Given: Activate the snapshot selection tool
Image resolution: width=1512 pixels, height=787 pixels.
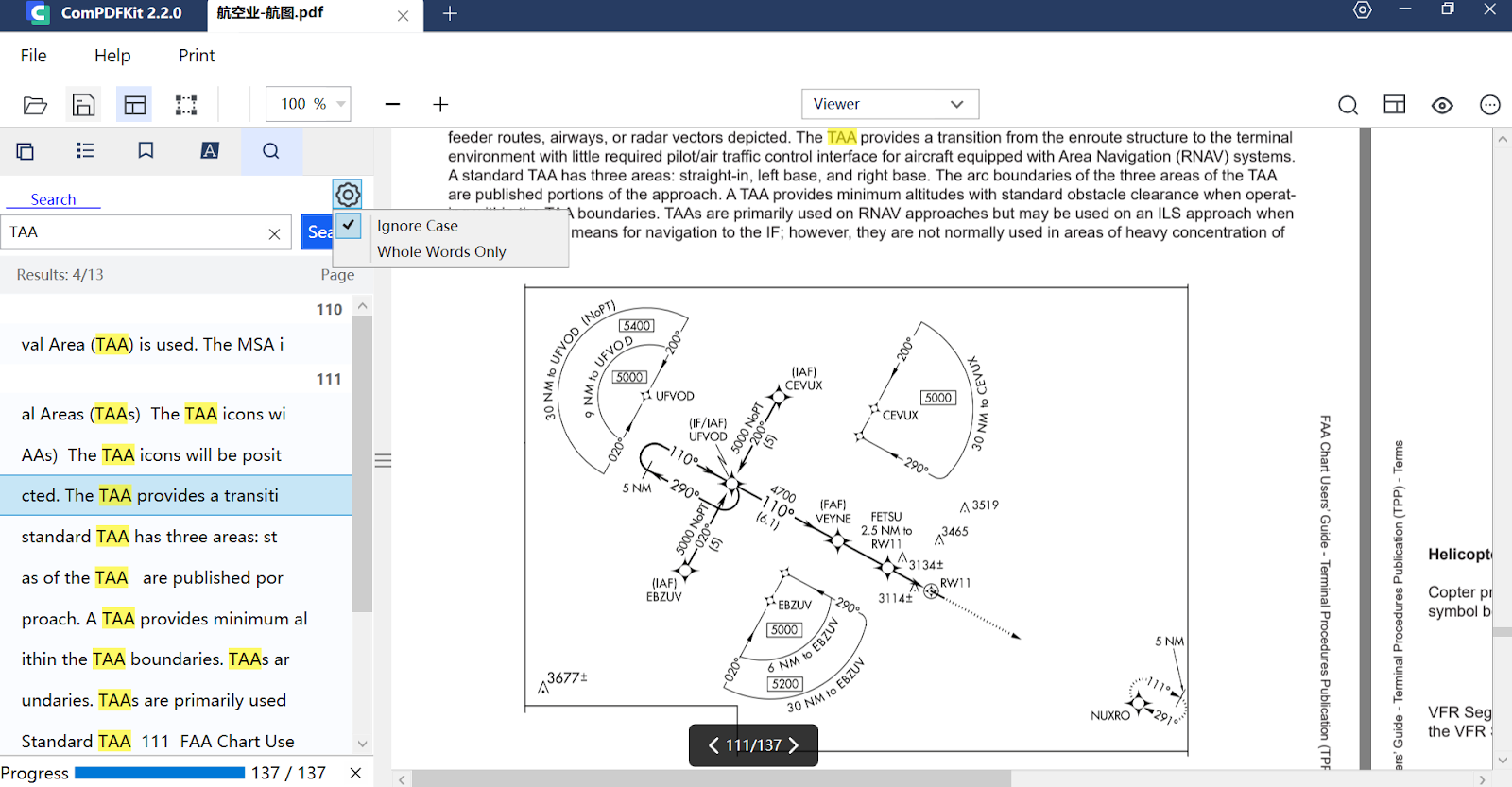Looking at the screenshot, I should (x=186, y=105).
